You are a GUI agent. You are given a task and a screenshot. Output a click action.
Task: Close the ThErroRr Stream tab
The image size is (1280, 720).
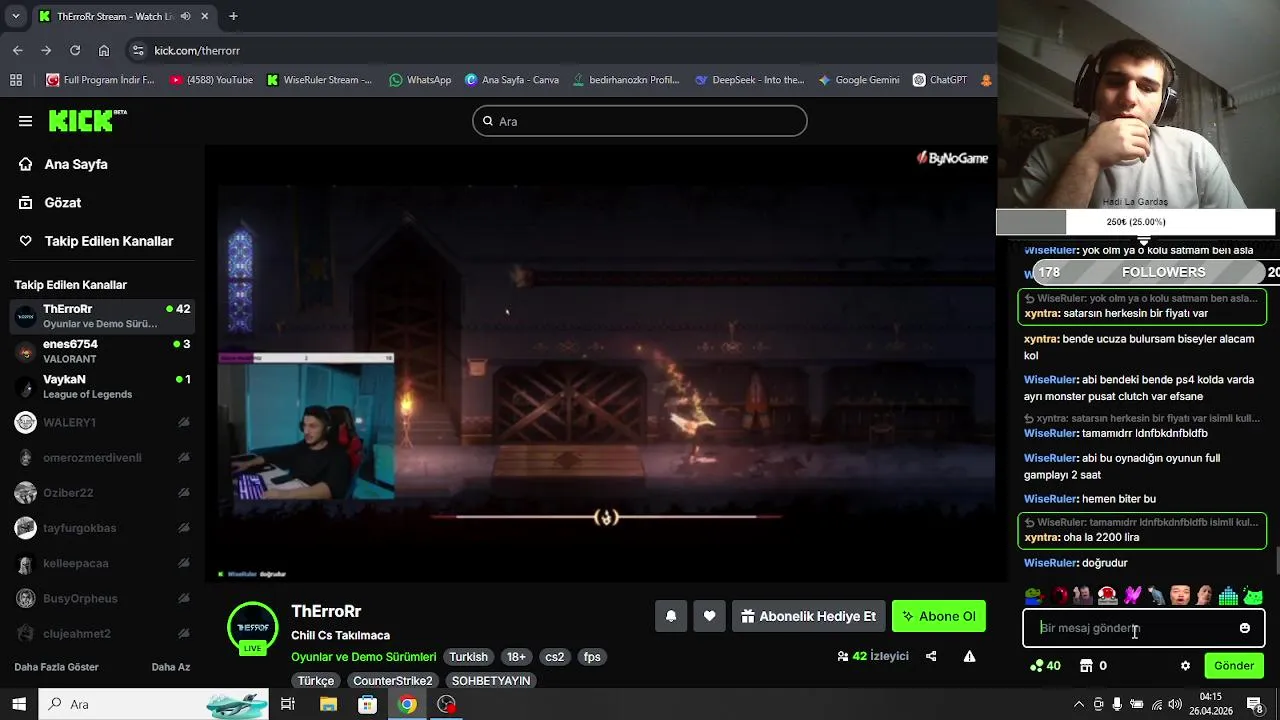(205, 16)
